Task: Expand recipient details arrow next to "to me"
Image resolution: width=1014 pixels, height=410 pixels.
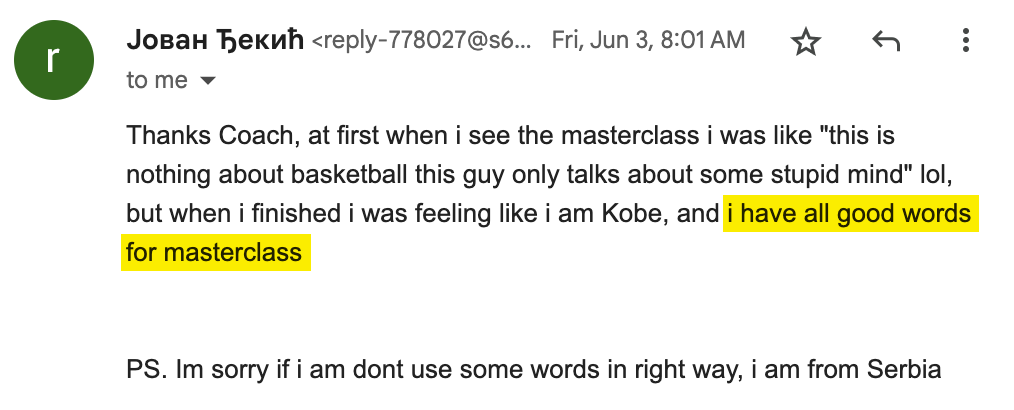Action: pos(208,81)
